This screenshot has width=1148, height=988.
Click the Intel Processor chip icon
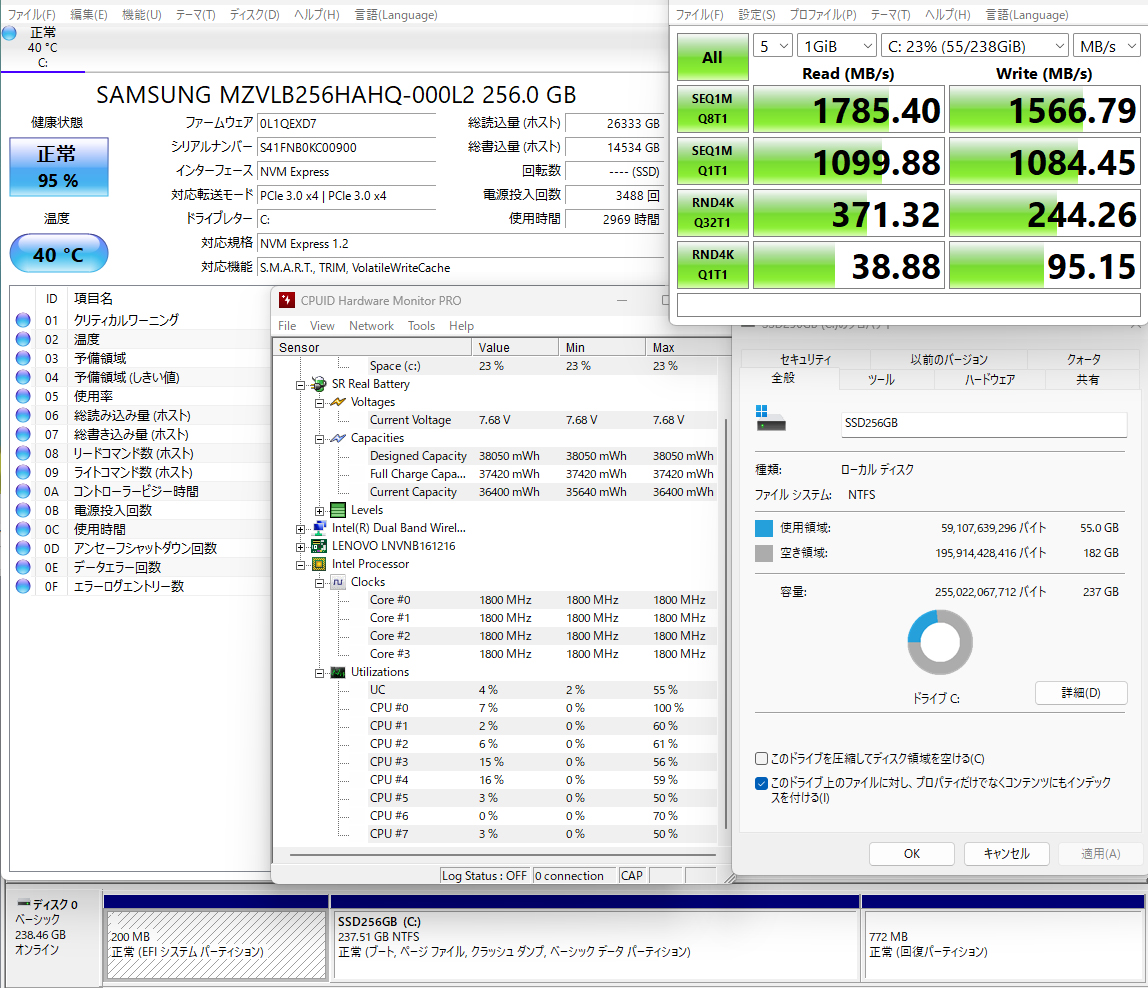[x=319, y=564]
